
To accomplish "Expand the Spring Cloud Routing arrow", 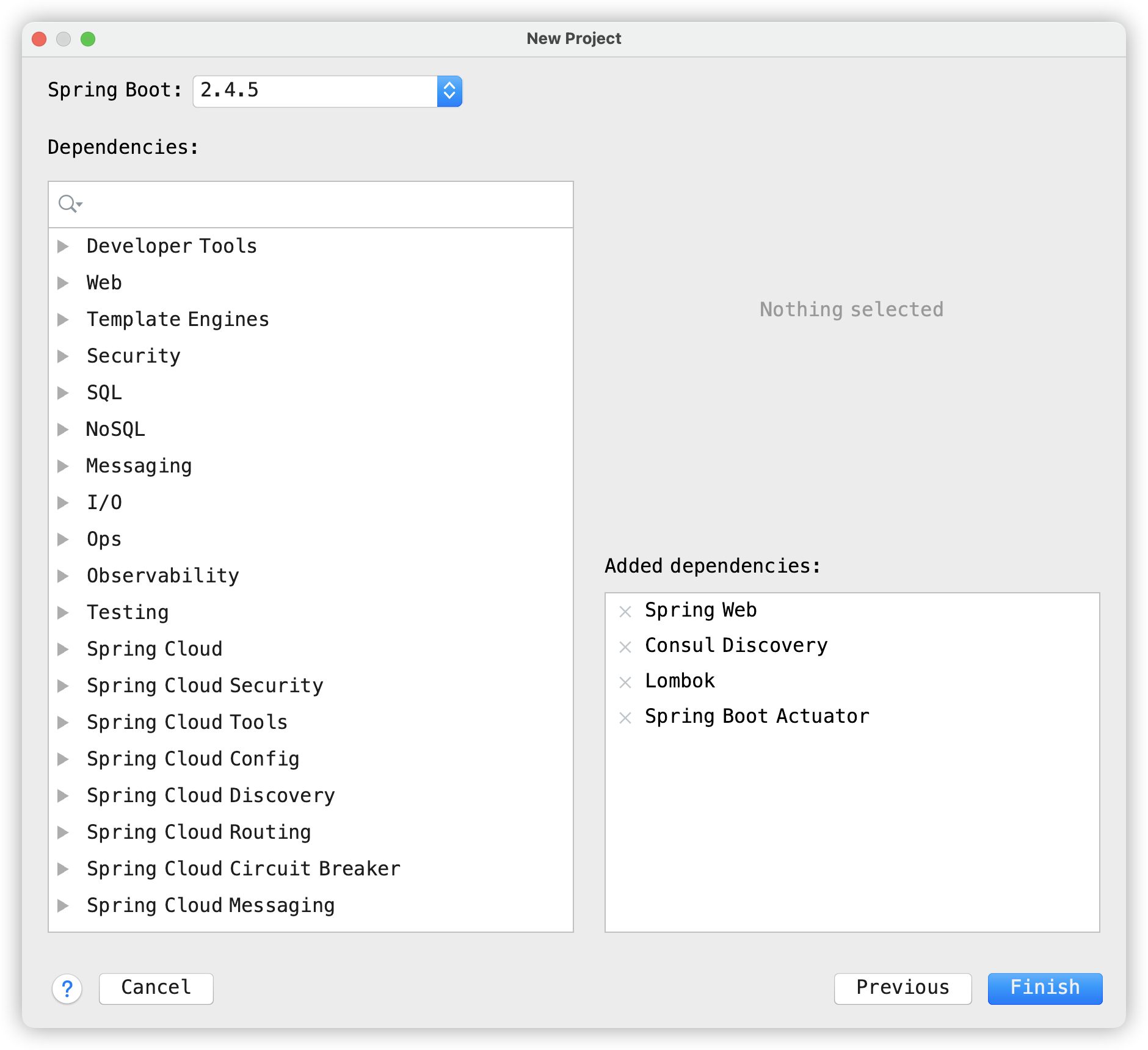I will [63, 832].
